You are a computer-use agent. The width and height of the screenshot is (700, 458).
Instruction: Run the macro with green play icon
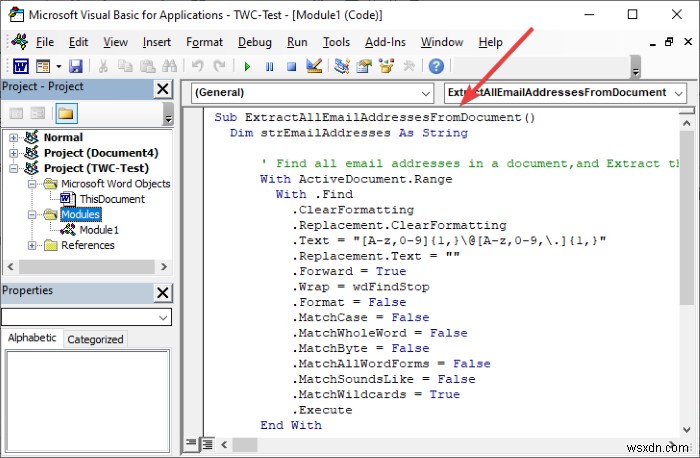coord(247,67)
